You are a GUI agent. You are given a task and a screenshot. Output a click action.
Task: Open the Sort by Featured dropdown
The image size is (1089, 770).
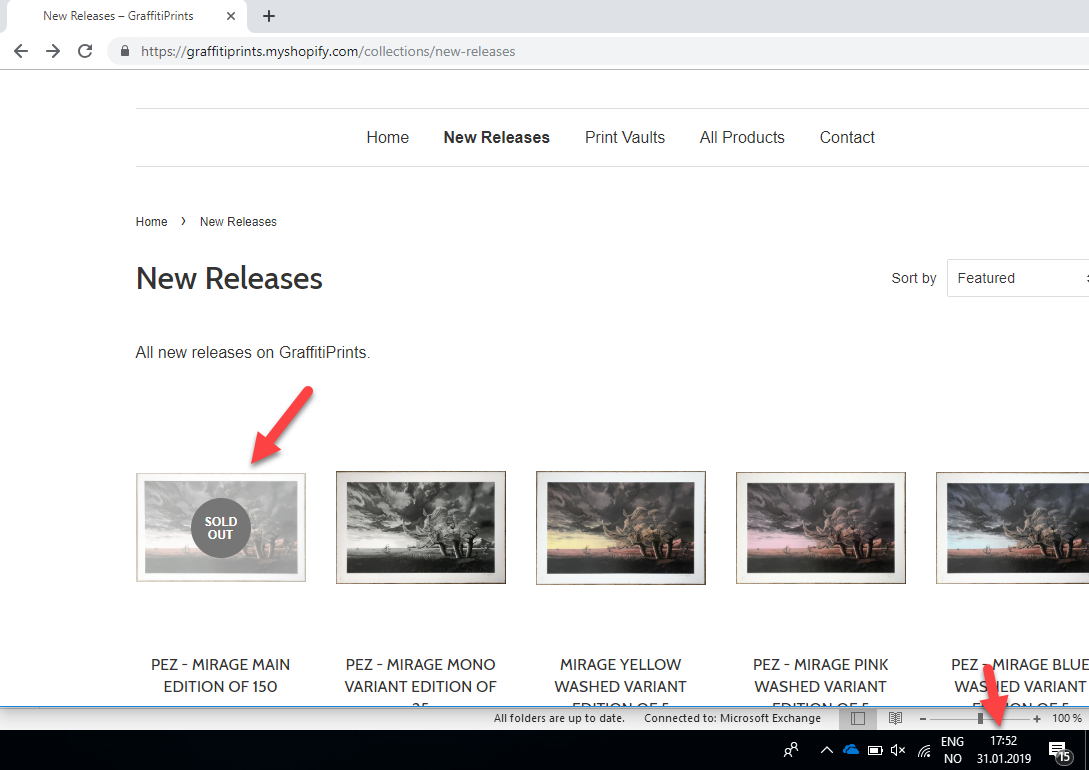pyautogui.click(x=1017, y=278)
